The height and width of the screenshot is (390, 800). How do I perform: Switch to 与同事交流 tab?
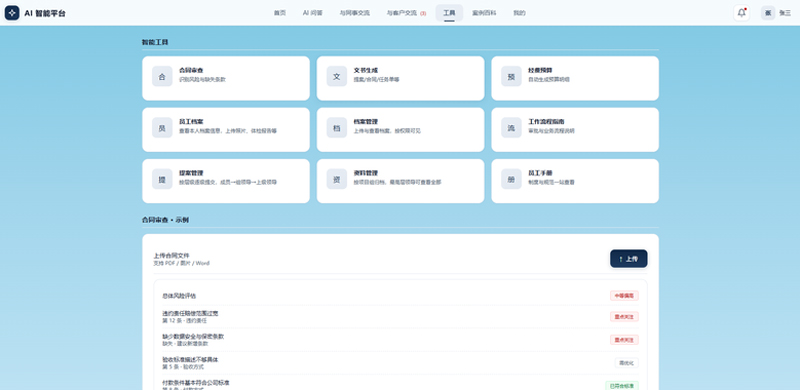click(x=355, y=13)
